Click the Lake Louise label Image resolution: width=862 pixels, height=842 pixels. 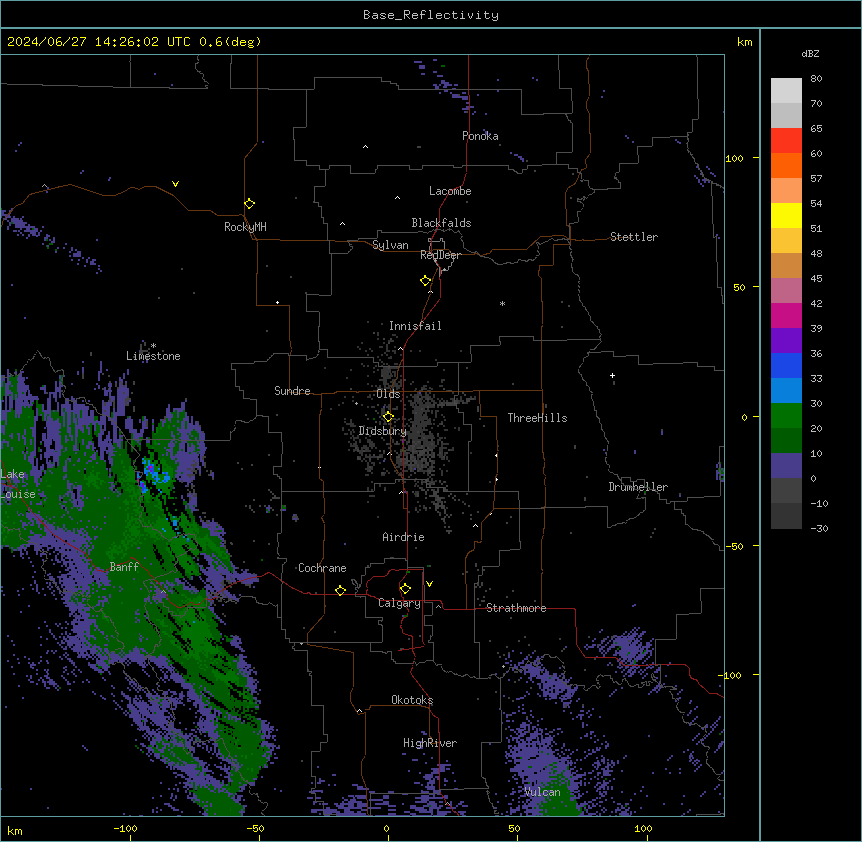coord(18,484)
